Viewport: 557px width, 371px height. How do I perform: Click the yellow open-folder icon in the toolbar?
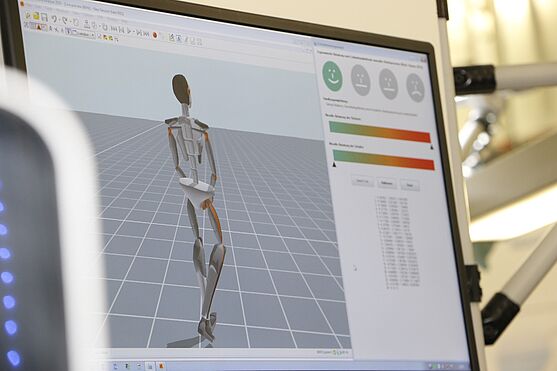click(36, 16)
